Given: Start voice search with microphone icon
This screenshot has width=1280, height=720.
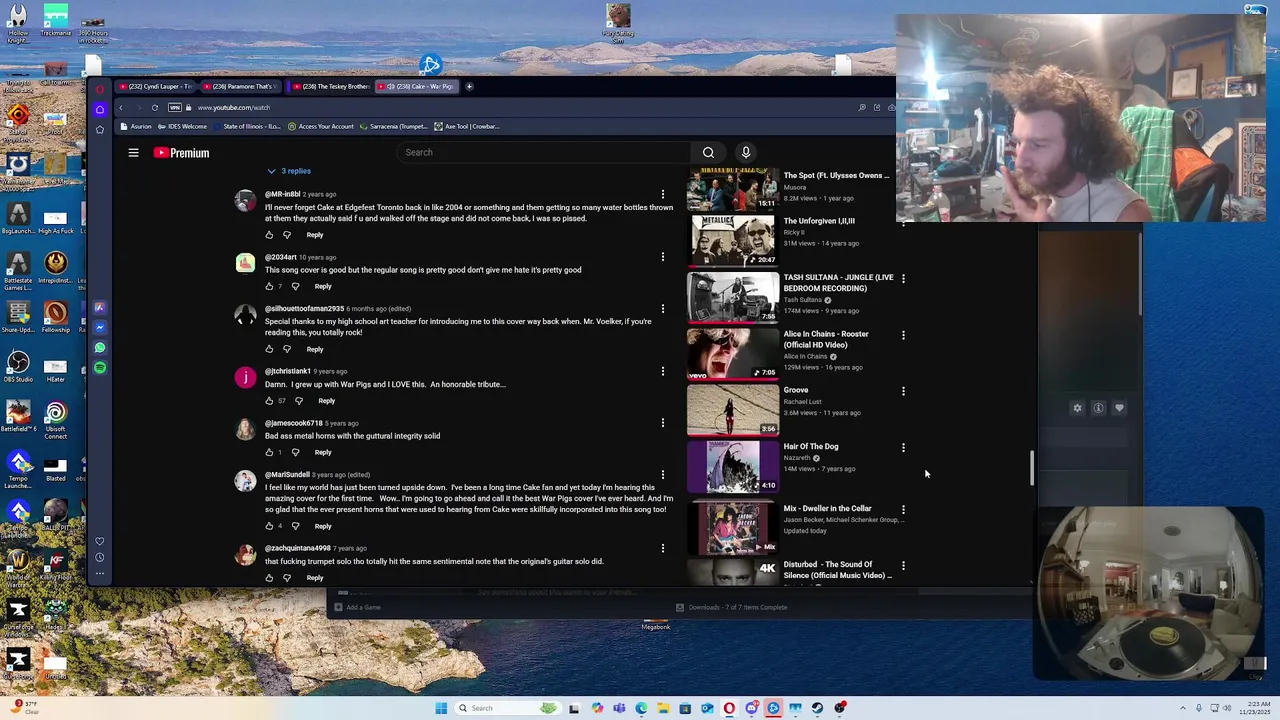Looking at the screenshot, I should click(x=745, y=152).
